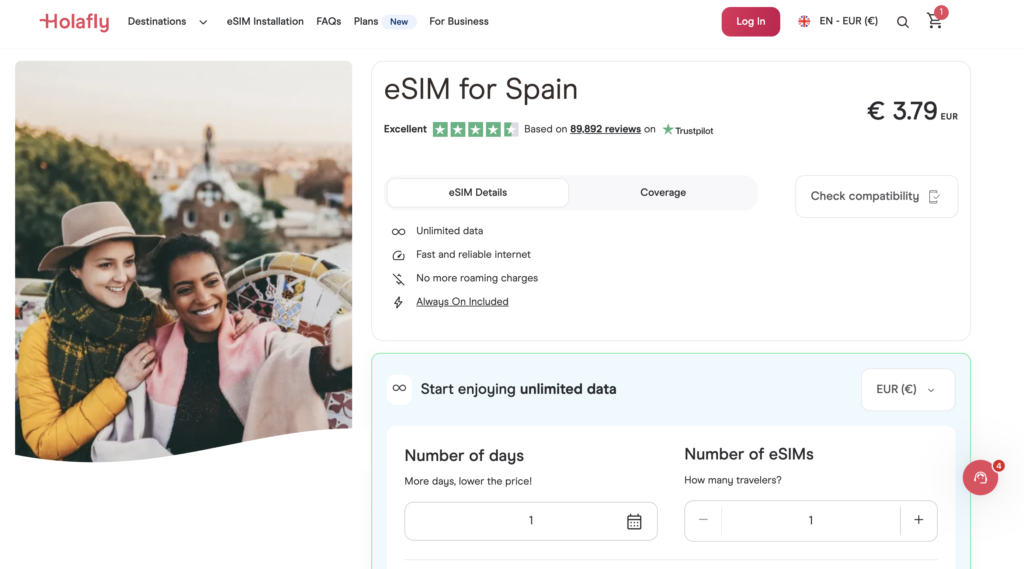Screen dimensions: 1024x569
Task: Expand the Destinations menu chevron
Action: tap(203, 22)
